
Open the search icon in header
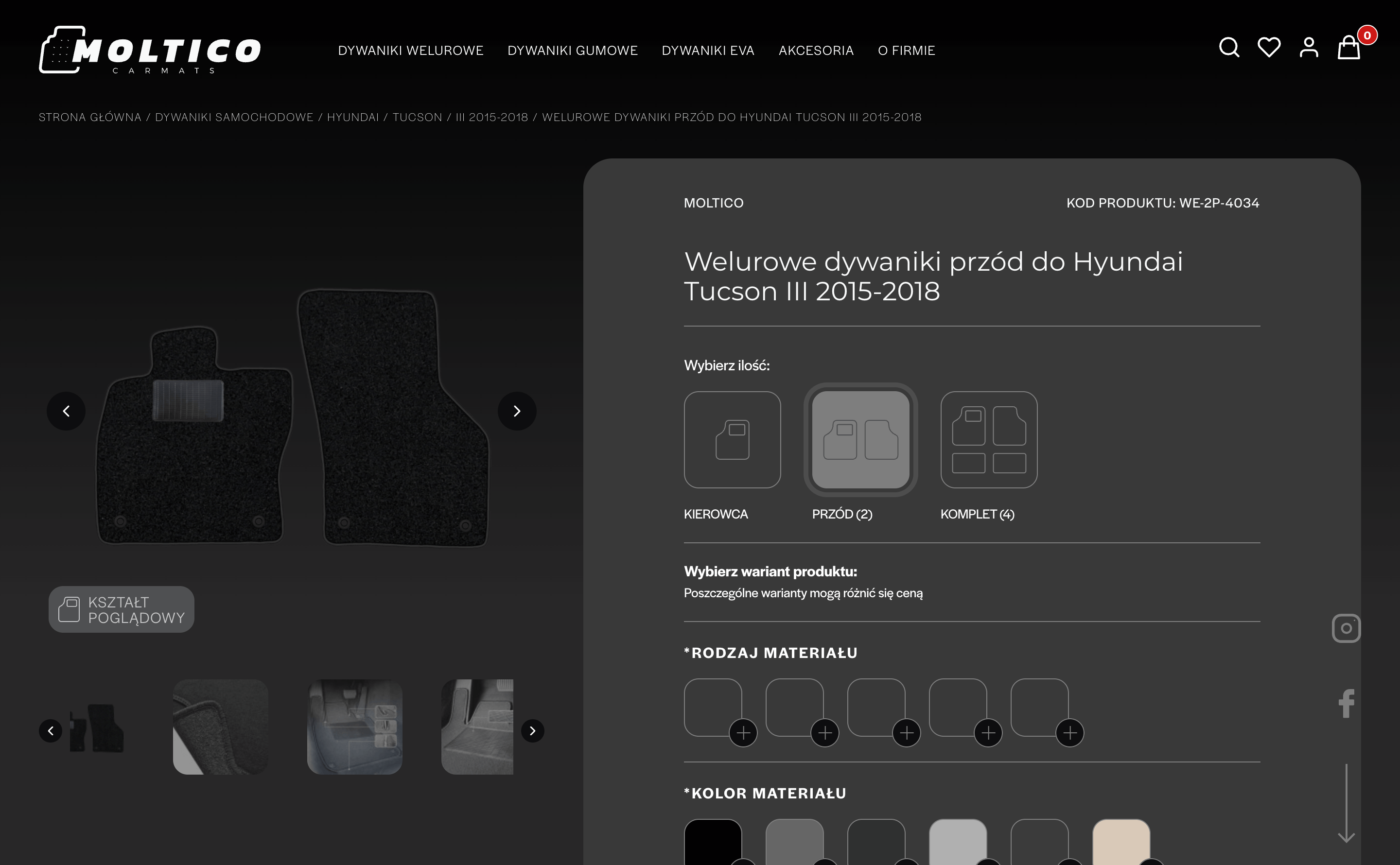tap(1229, 48)
